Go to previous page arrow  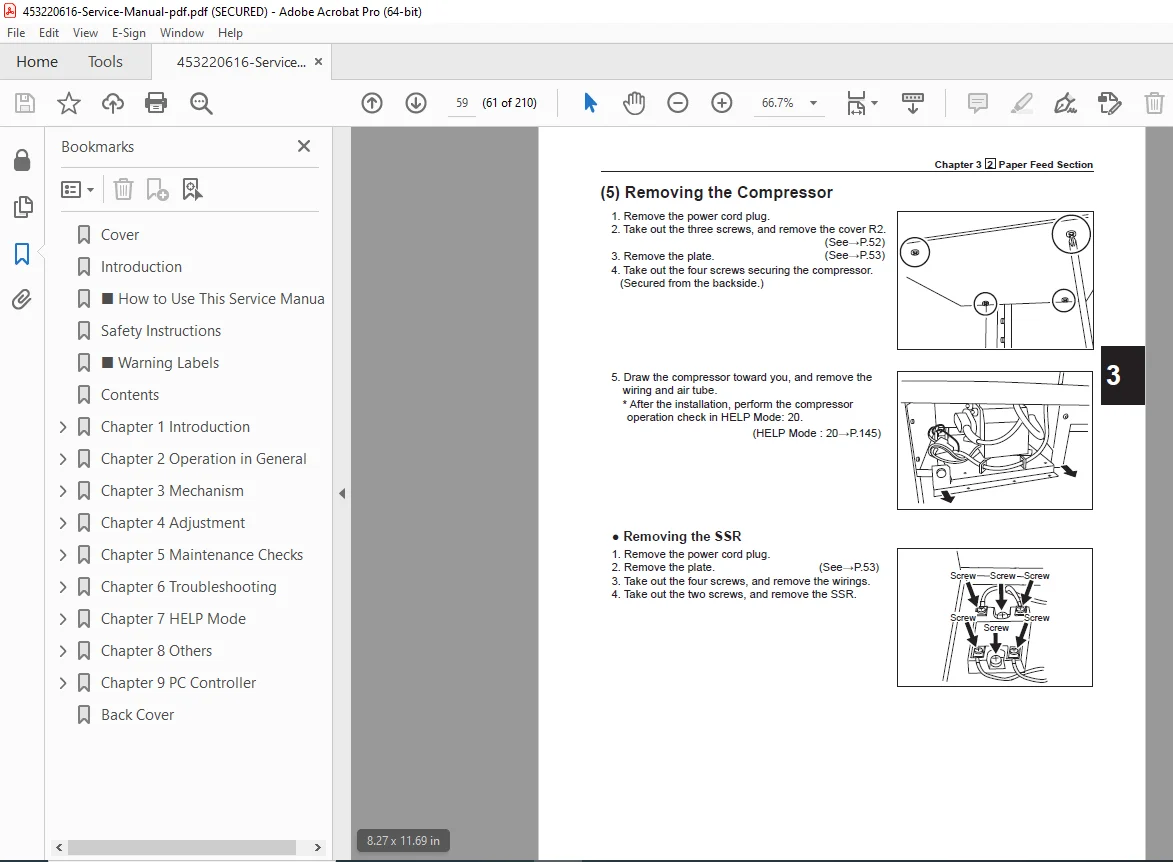point(372,103)
